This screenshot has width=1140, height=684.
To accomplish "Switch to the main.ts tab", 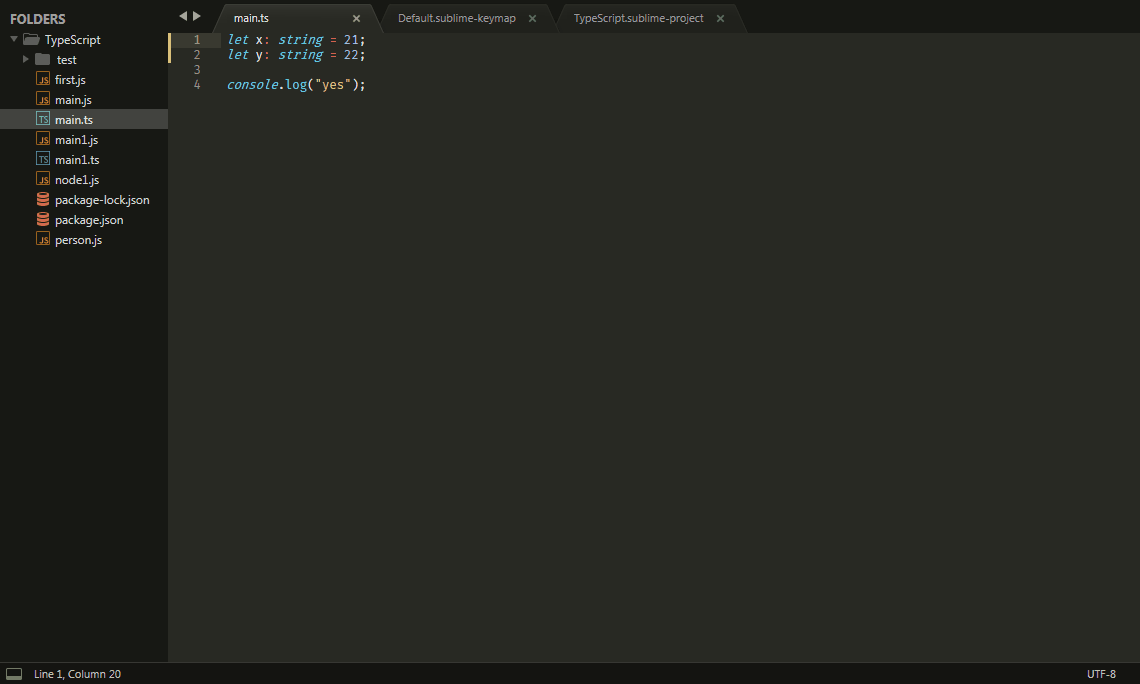I will pyautogui.click(x=252, y=18).
